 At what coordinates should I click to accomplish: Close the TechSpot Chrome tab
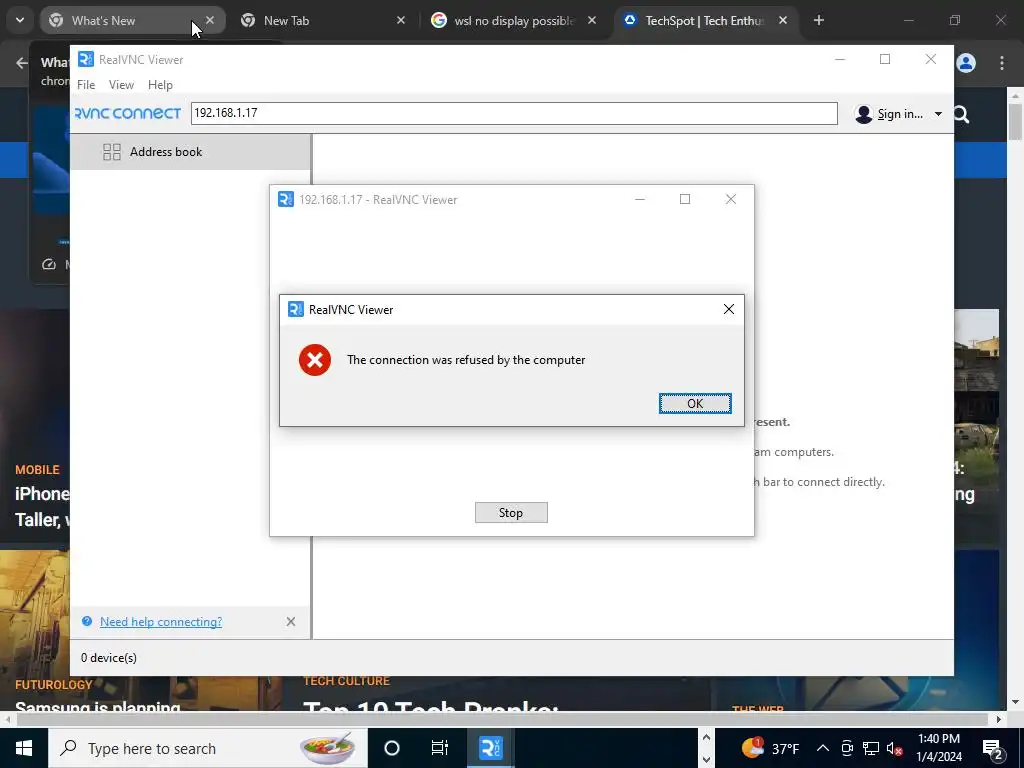pyautogui.click(x=783, y=20)
